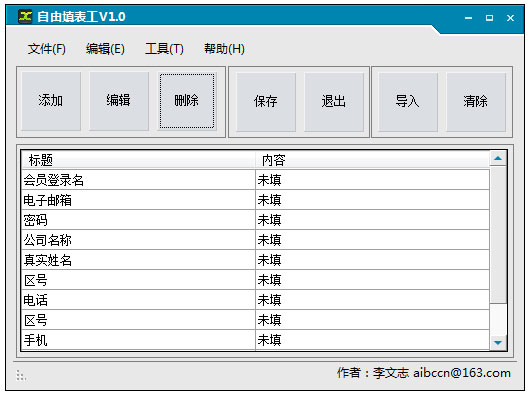Screen dimensions: 530x396
Task: Click the 添加 button
Action: coord(51,101)
